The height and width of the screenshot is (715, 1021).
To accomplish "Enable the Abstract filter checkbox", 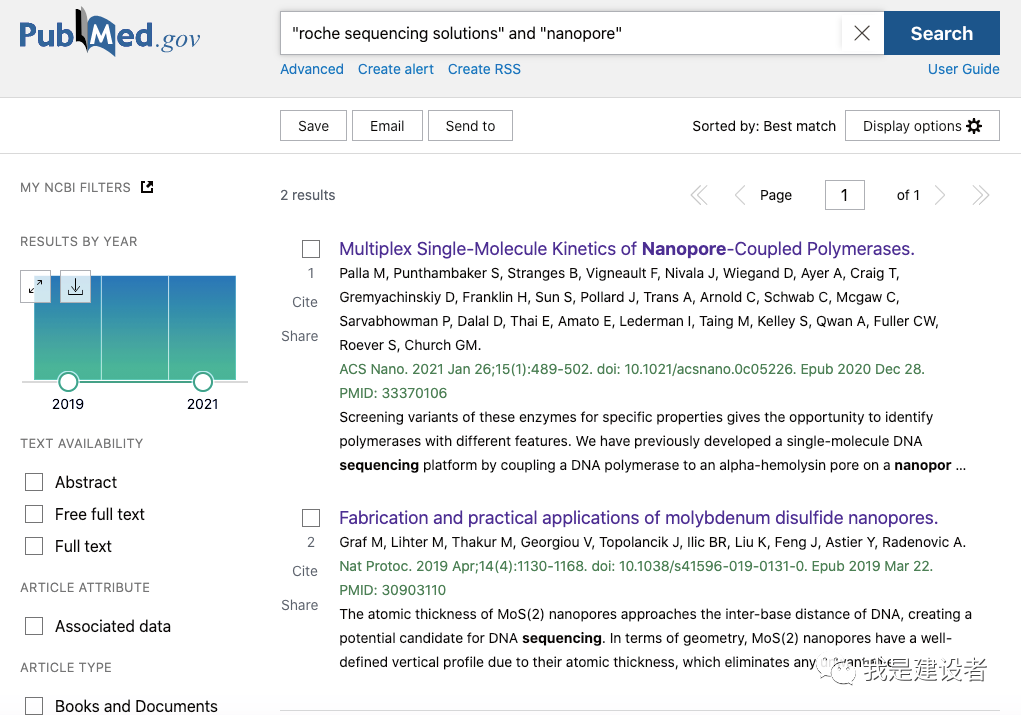I will coord(34,482).
